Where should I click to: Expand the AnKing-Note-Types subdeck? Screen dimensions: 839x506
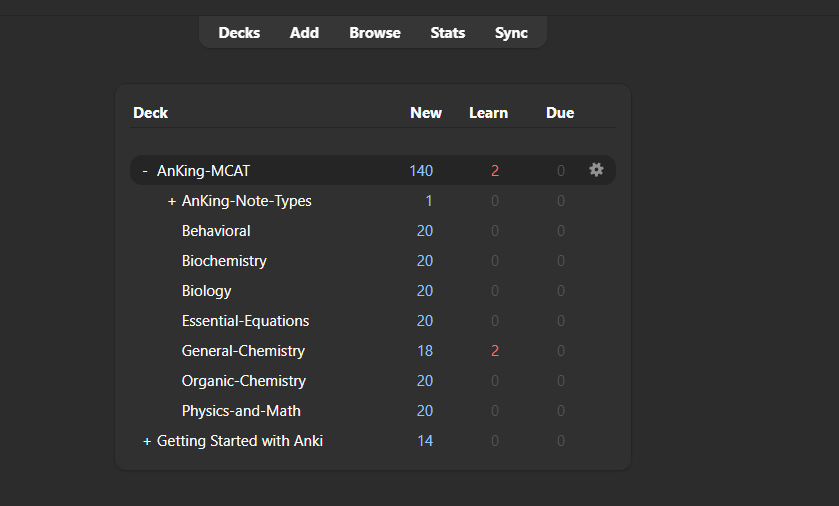click(x=172, y=201)
